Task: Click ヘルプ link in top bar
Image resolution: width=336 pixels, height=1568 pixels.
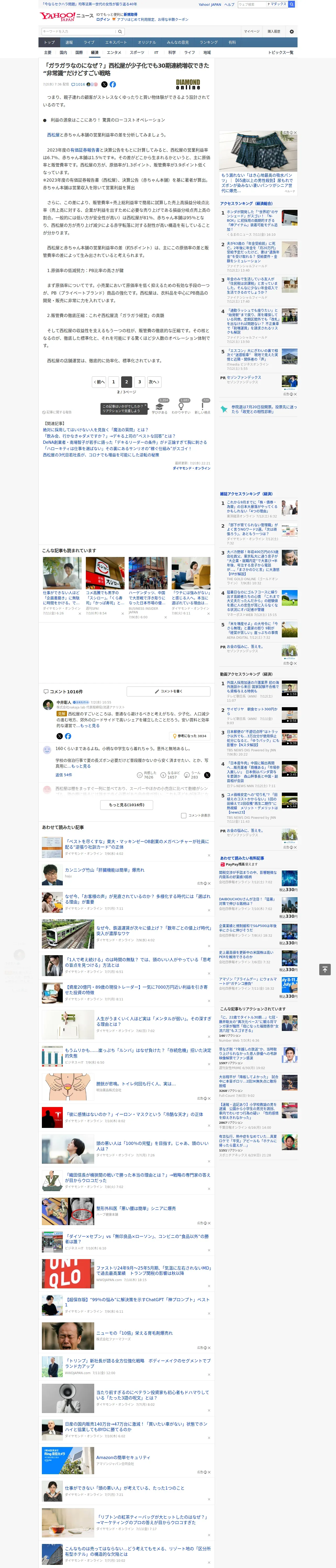Action: [x=229, y=4]
